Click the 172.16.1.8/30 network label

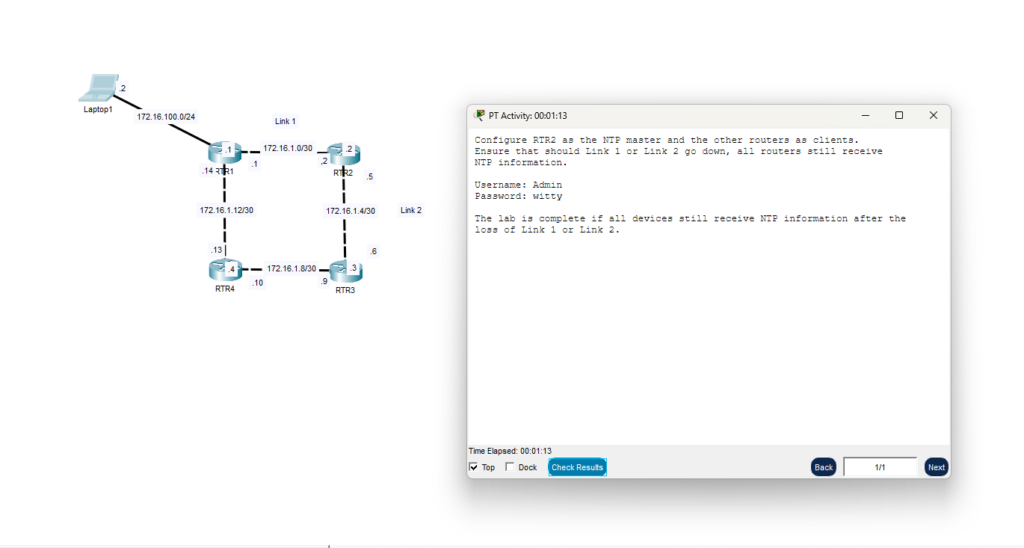tap(291, 269)
